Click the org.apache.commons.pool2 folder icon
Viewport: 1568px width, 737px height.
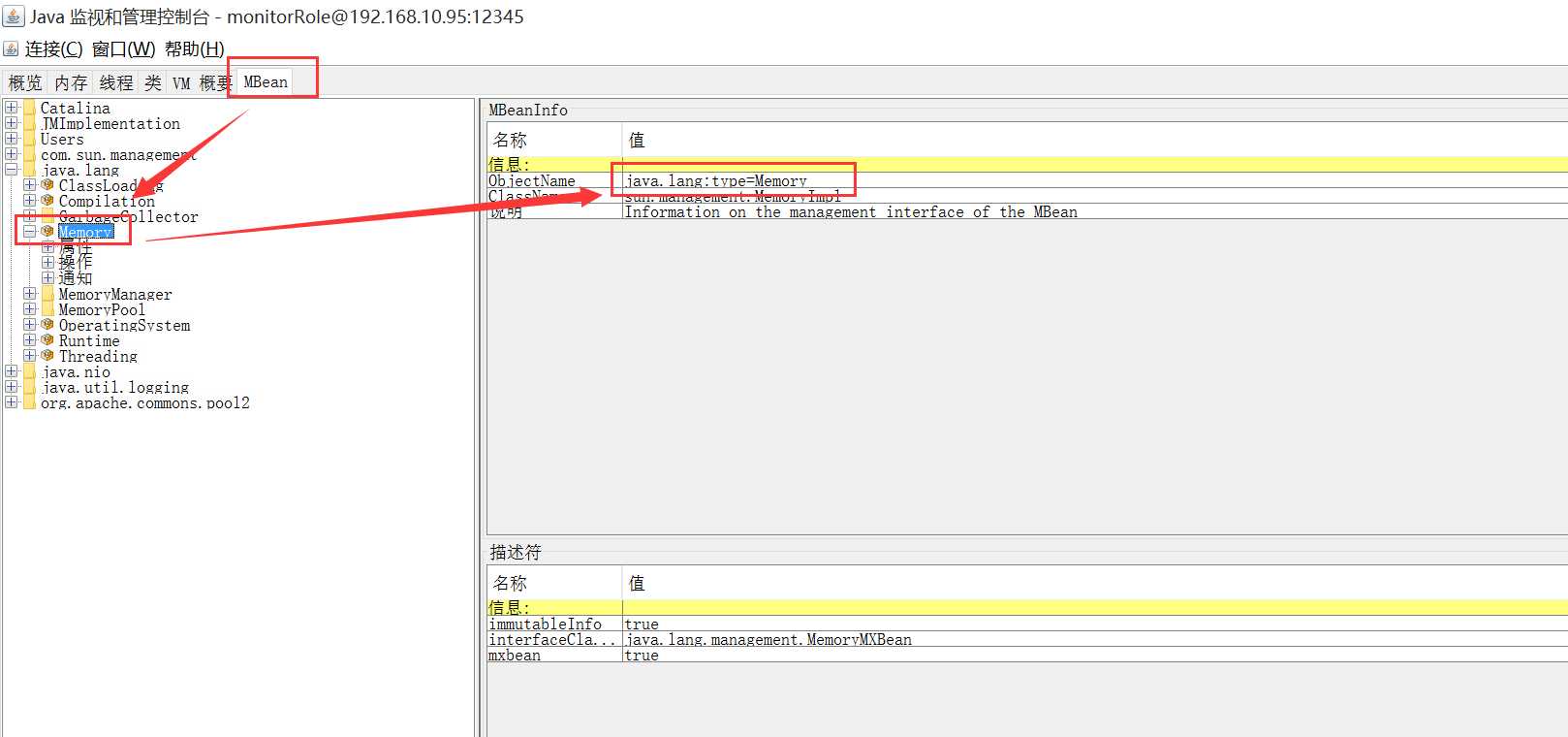pos(30,402)
